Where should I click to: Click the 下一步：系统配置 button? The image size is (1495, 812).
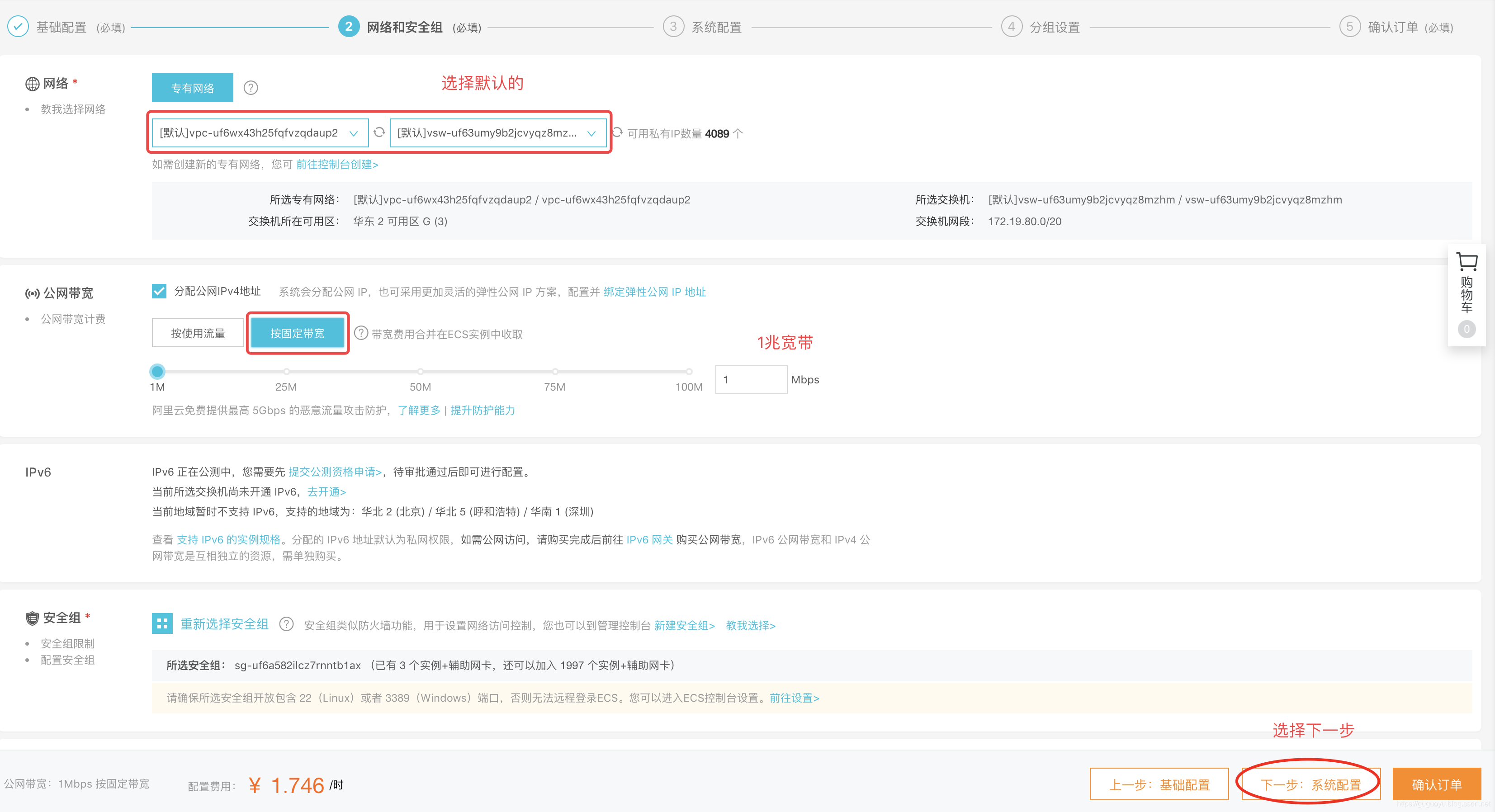pyautogui.click(x=1310, y=784)
